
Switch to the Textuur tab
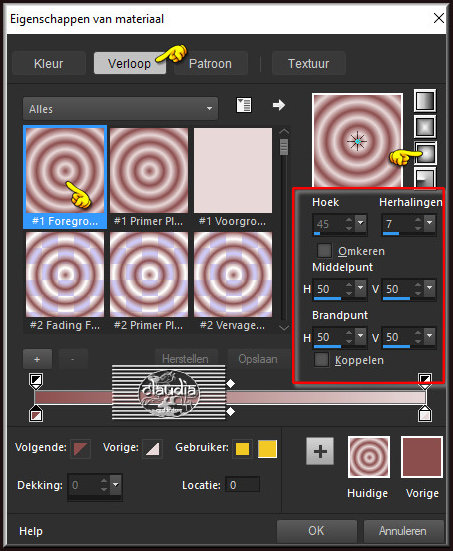point(309,64)
